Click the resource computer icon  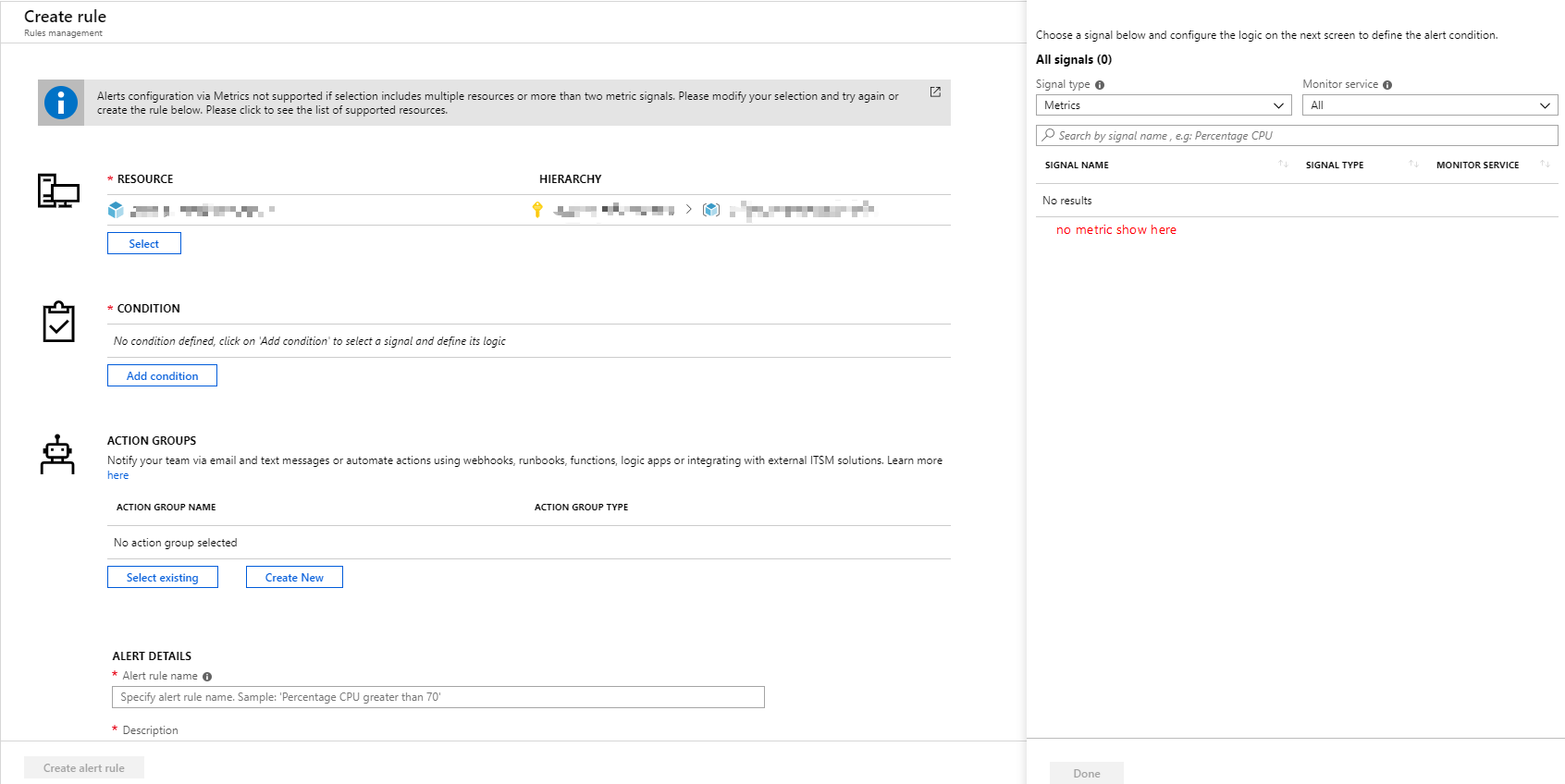[x=58, y=190]
